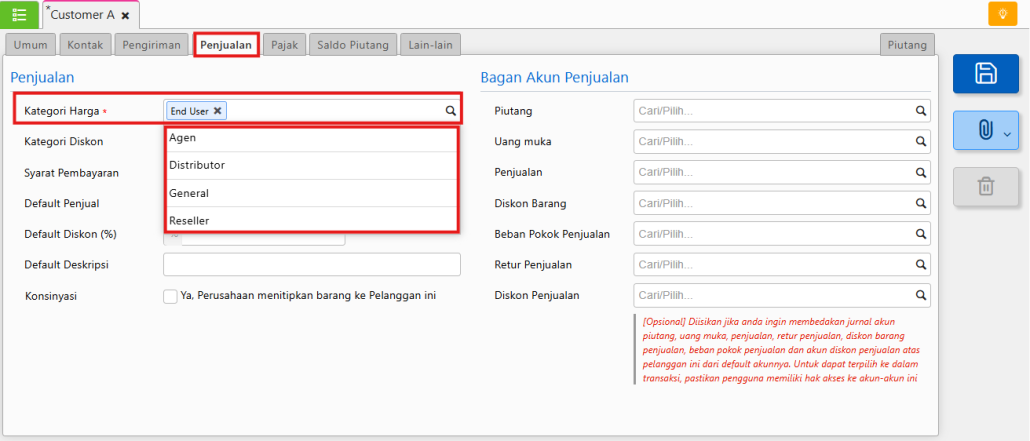1030x441 pixels.
Task: Open the green main menu list icon
Action: 20,14
